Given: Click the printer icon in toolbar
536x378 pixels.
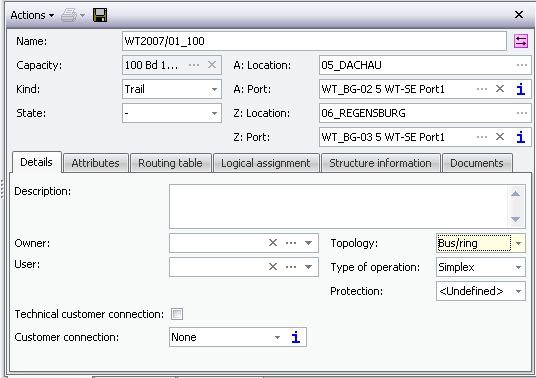Looking at the screenshot, I should coord(69,15).
